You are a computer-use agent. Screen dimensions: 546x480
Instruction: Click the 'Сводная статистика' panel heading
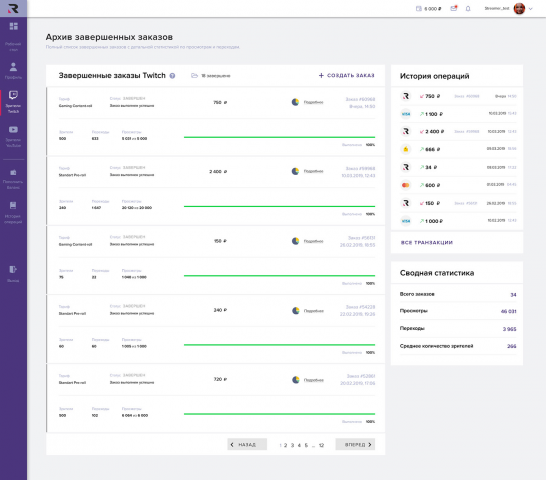(x=437, y=273)
